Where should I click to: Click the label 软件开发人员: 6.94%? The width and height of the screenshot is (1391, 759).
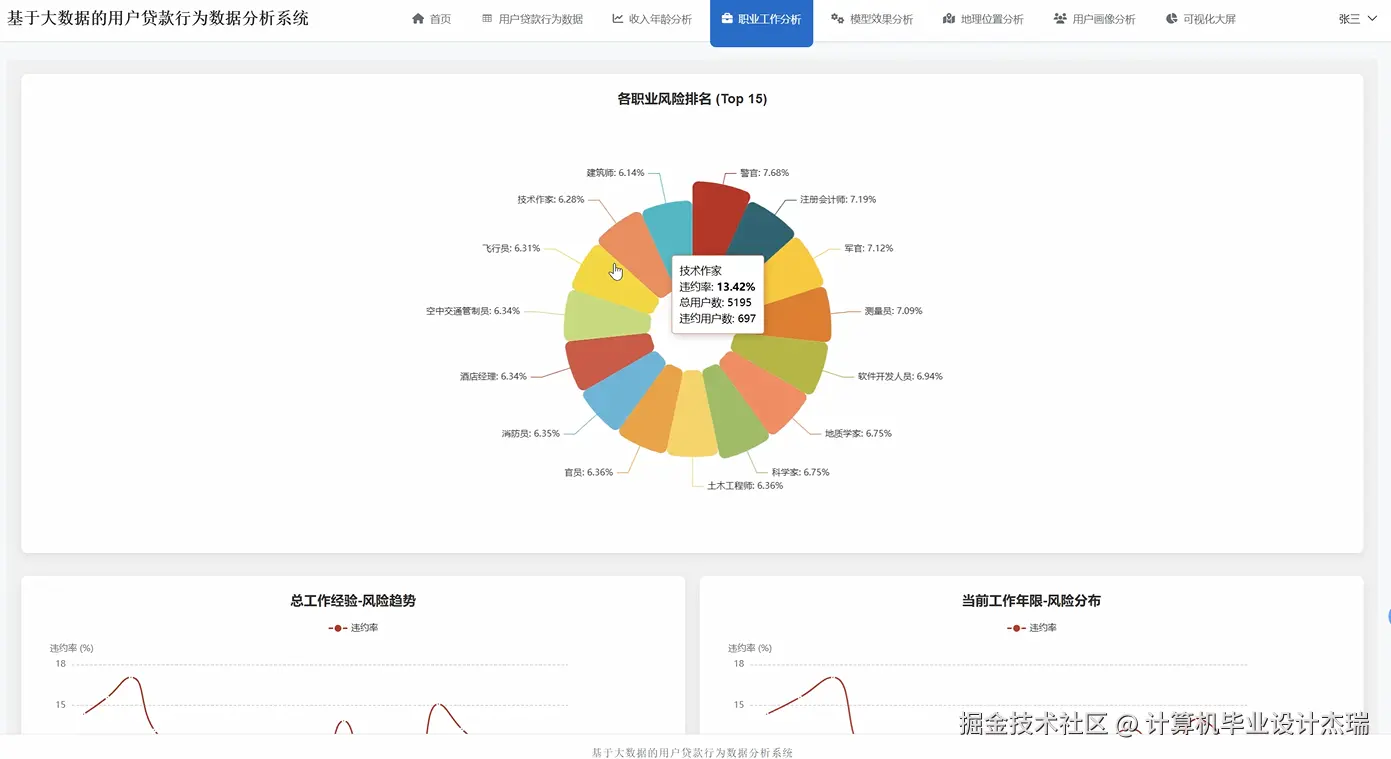(x=900, y=377)
